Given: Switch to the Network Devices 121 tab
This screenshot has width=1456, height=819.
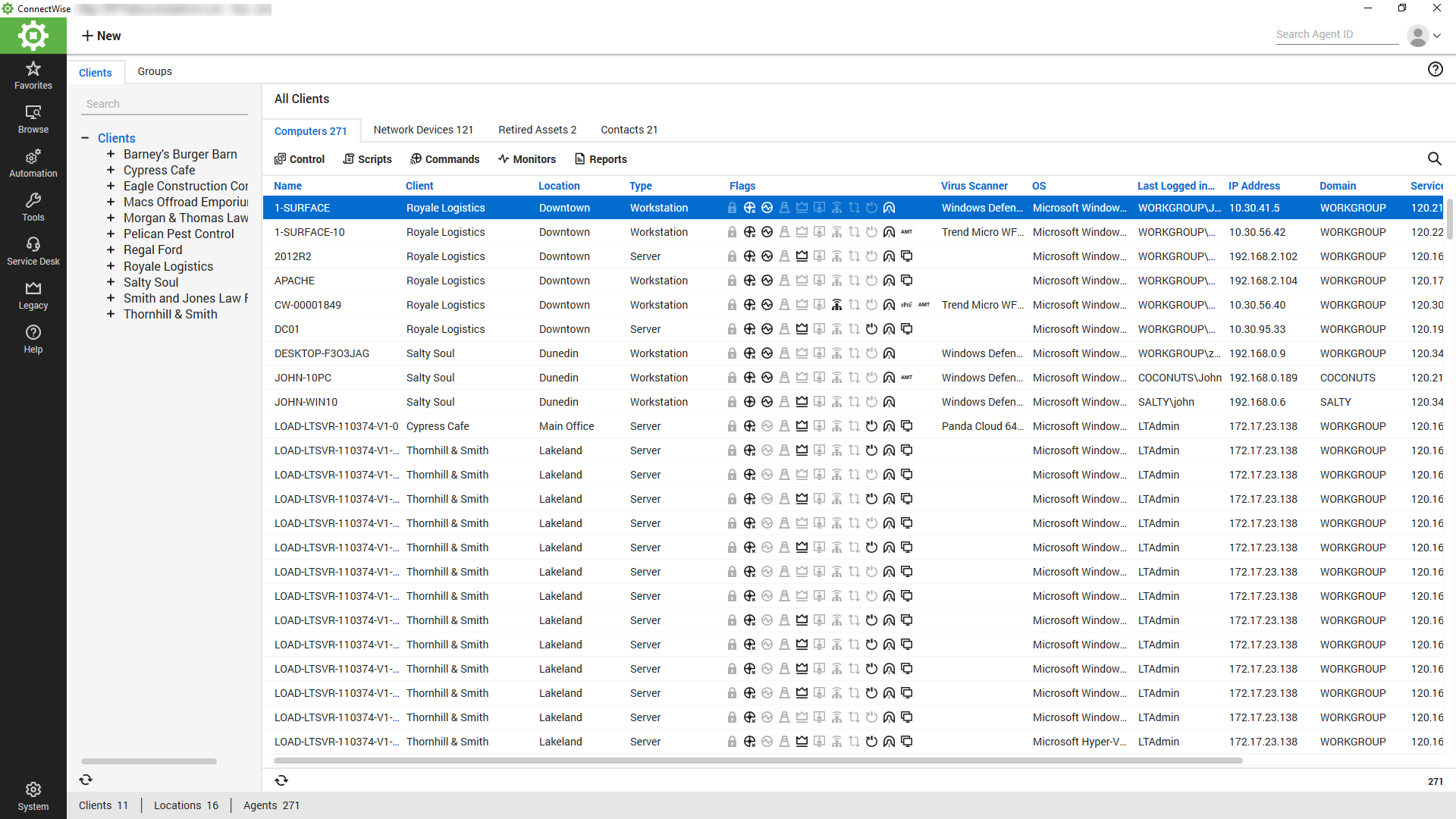Looking at the screenshot, I should coord(423,130).
